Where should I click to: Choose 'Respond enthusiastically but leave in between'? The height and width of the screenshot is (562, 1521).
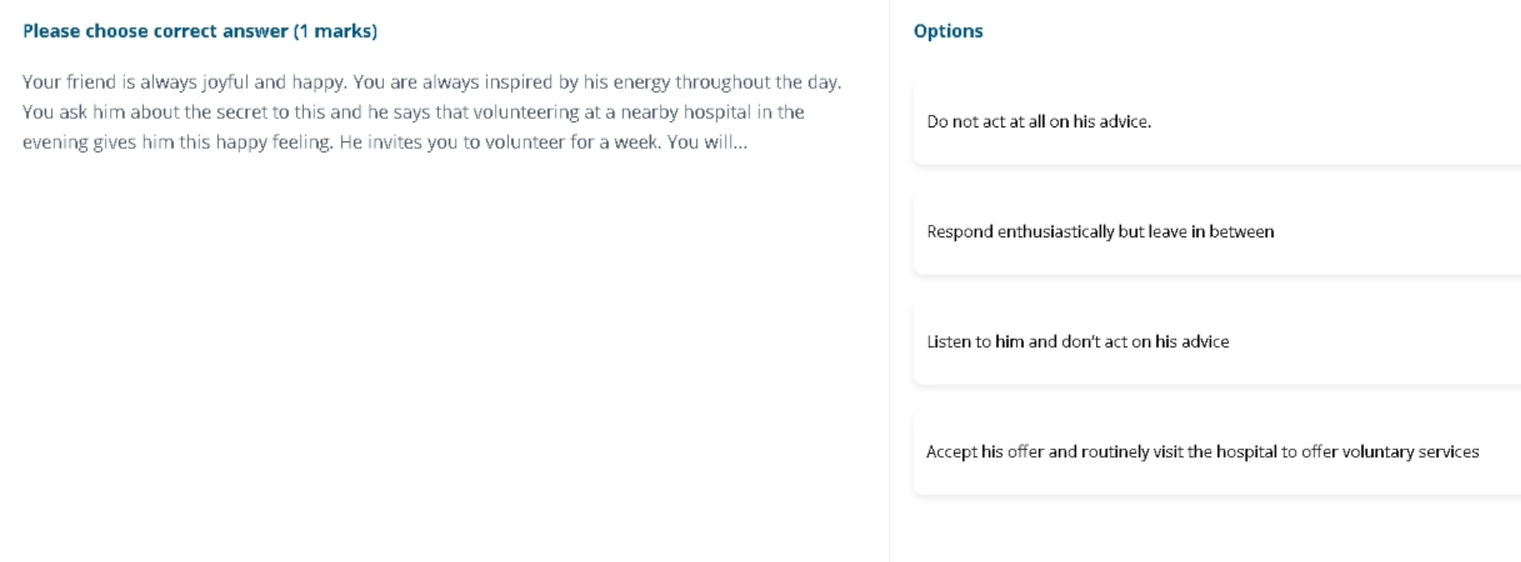1216,232
